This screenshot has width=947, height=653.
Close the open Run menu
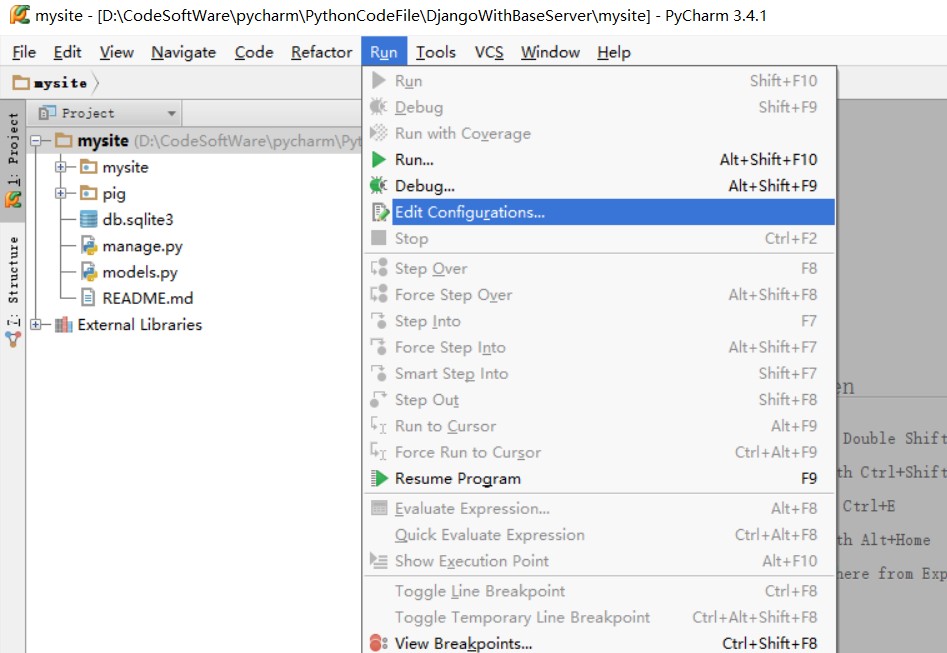click(x=384, y=53)
